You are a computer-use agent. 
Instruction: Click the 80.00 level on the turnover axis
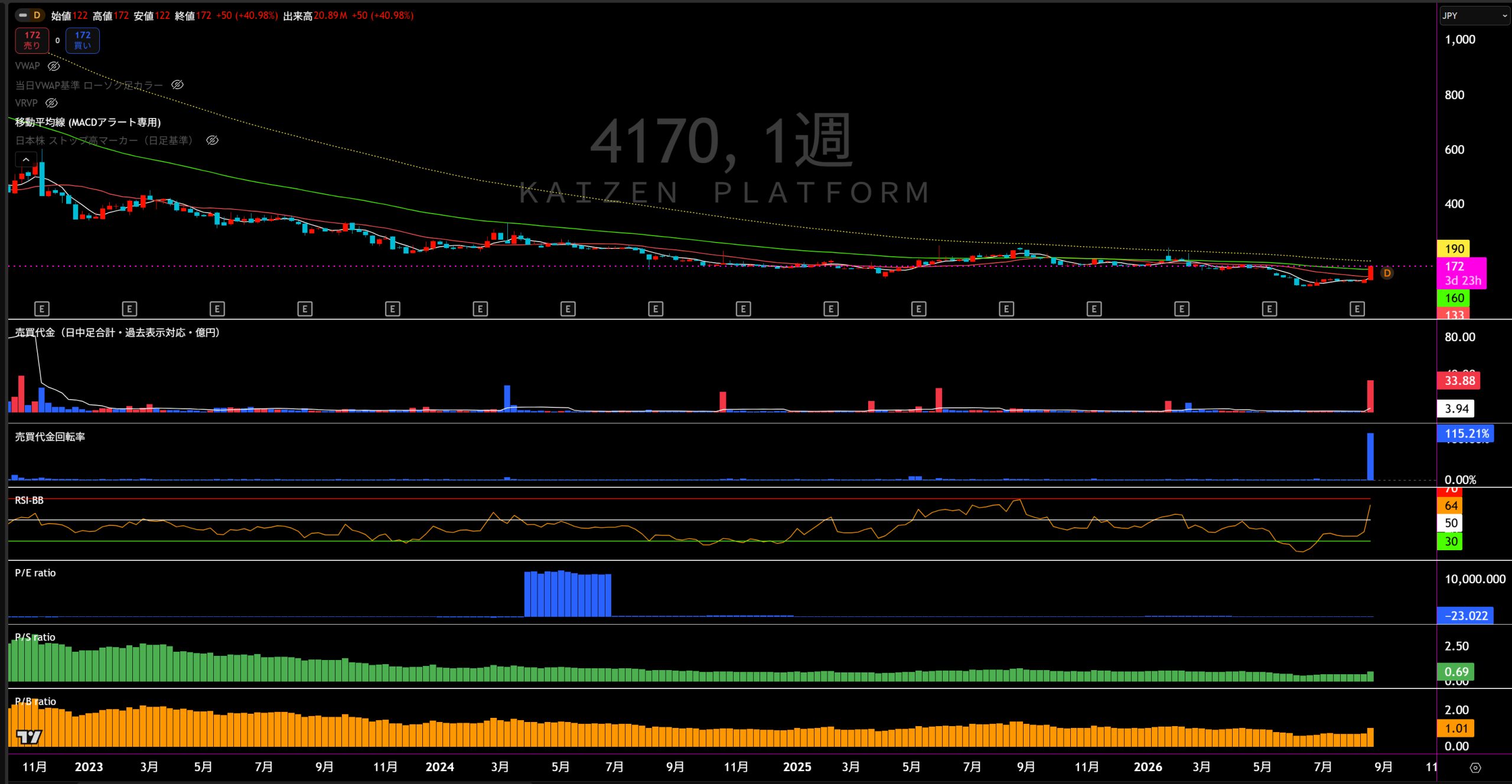click(x=1459, y=337)
